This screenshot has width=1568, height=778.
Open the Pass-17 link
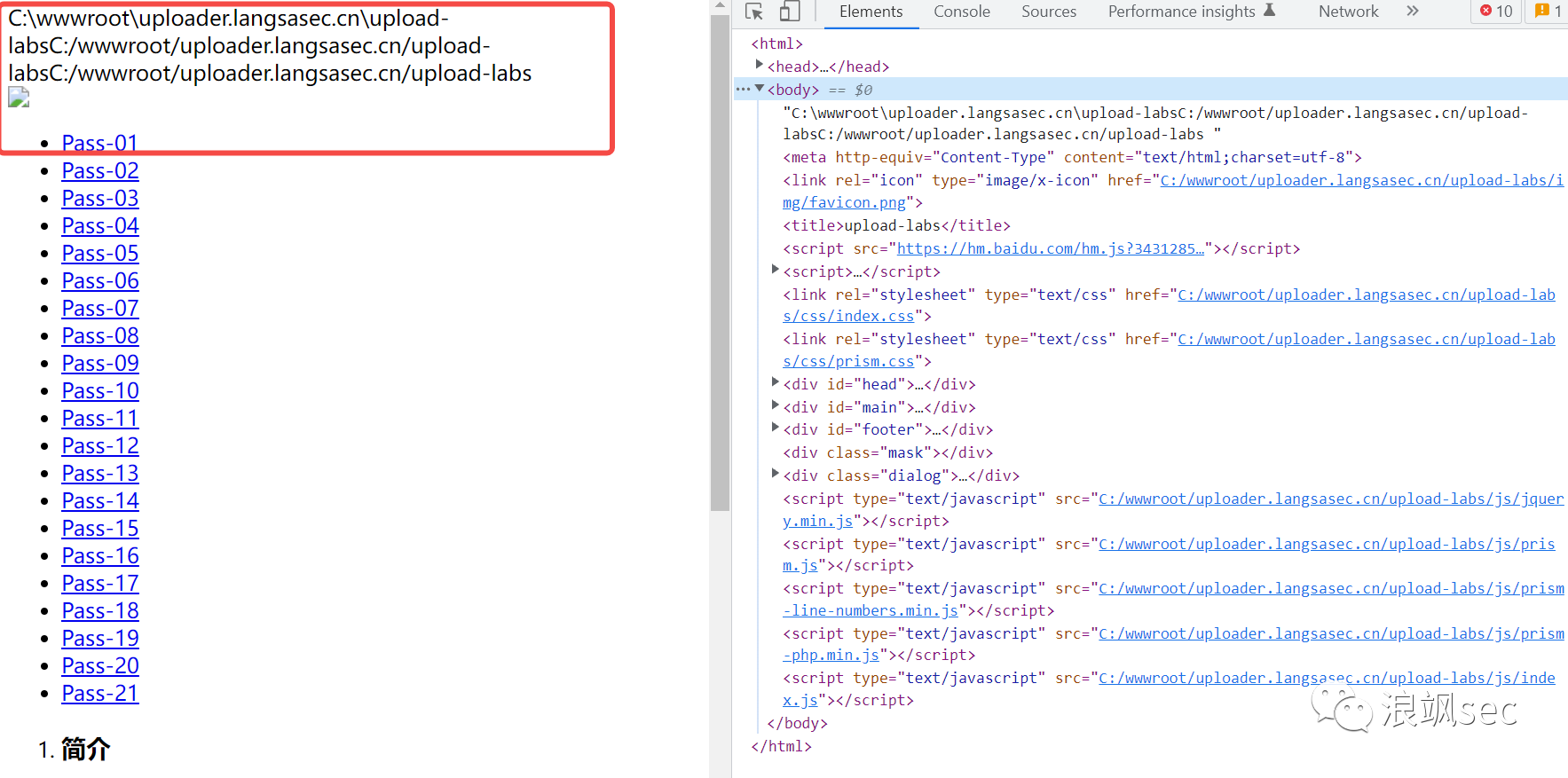[100, 583]
